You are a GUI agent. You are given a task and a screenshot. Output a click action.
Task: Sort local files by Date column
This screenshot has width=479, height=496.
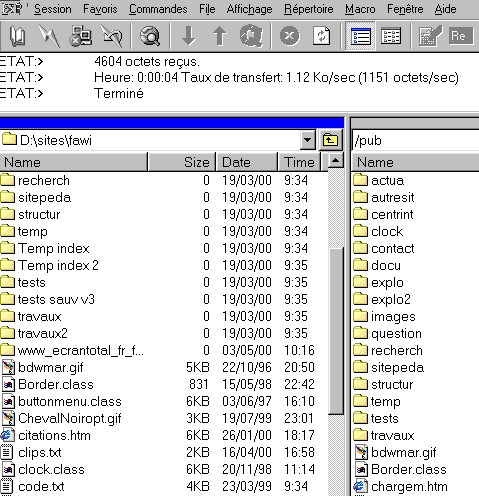pos(247,162)
